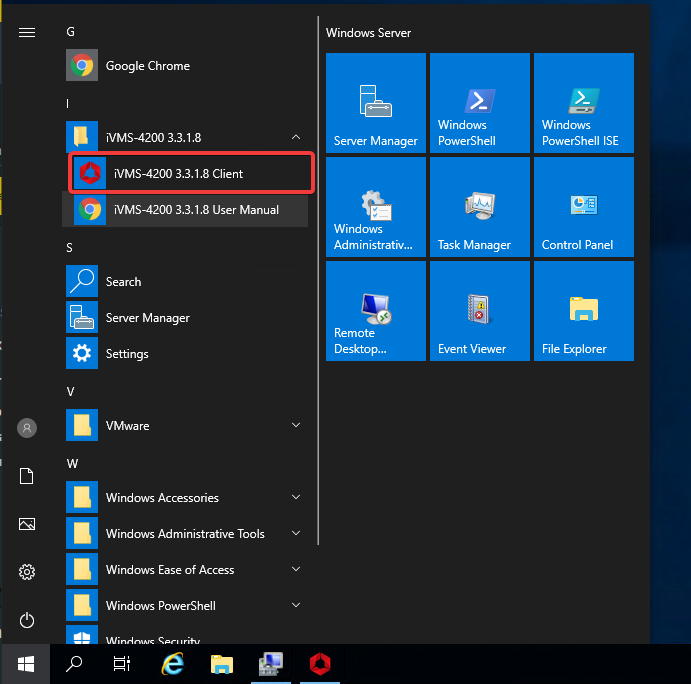Expand the Windows Administrative Tools folder
This screenshot has width=691, height=684.
point(296,533)
